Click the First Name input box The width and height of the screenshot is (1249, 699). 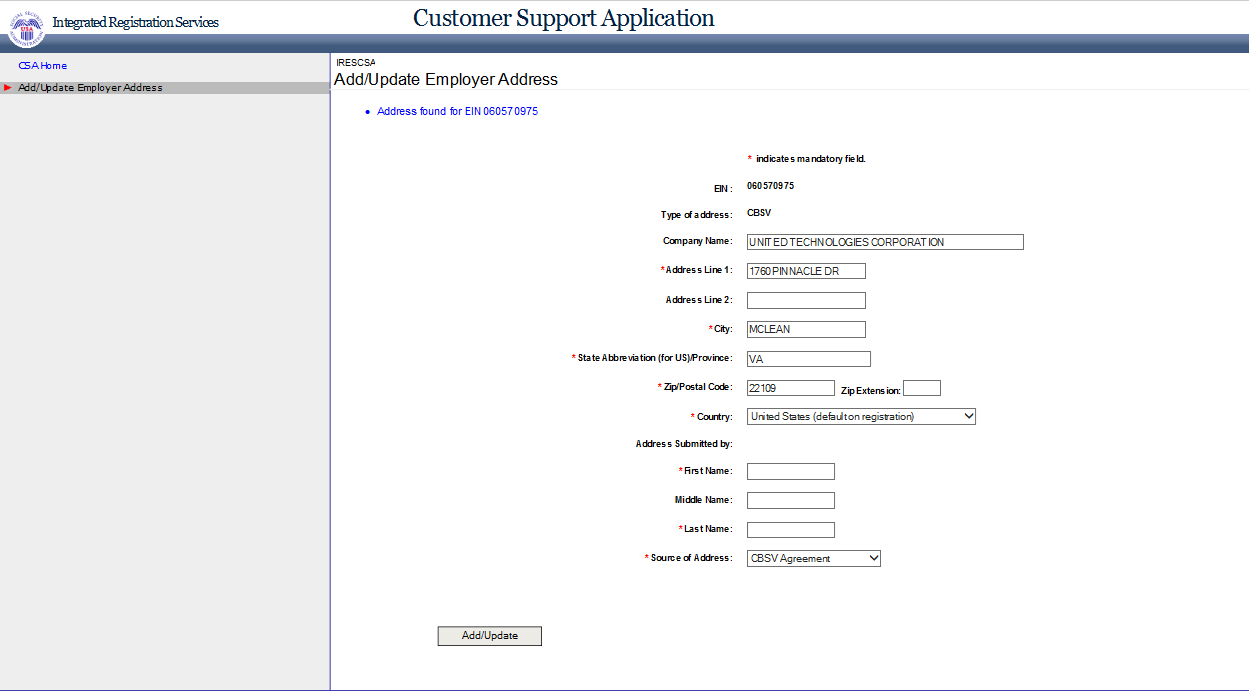[790, 472]
